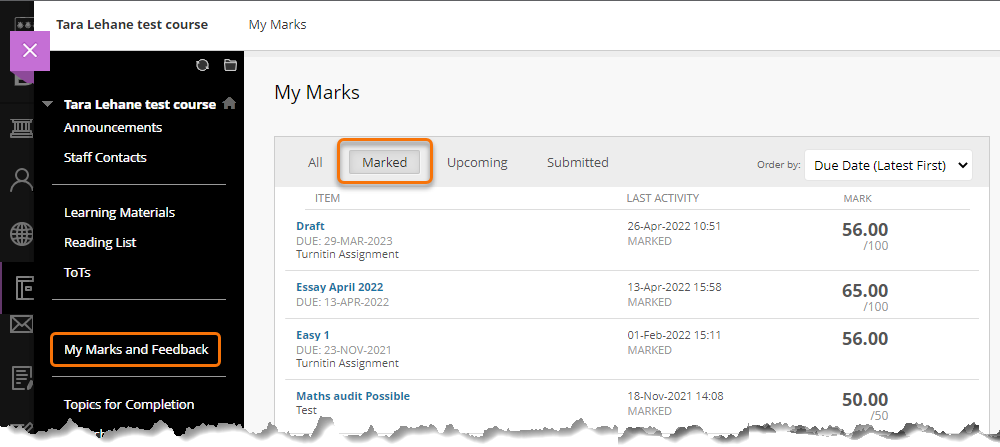Click the 01-Feb-2022 15:11 activity date
Screen dimensions: 1000x447
674,335
